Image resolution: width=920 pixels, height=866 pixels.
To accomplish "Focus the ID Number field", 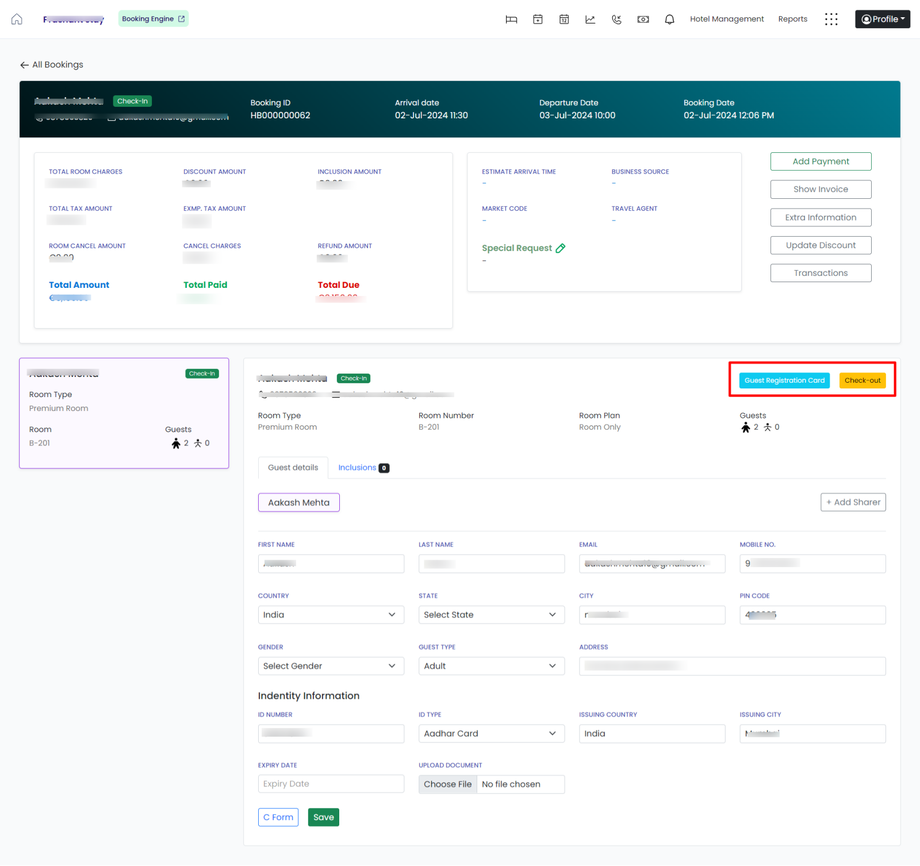I will 331,733.
